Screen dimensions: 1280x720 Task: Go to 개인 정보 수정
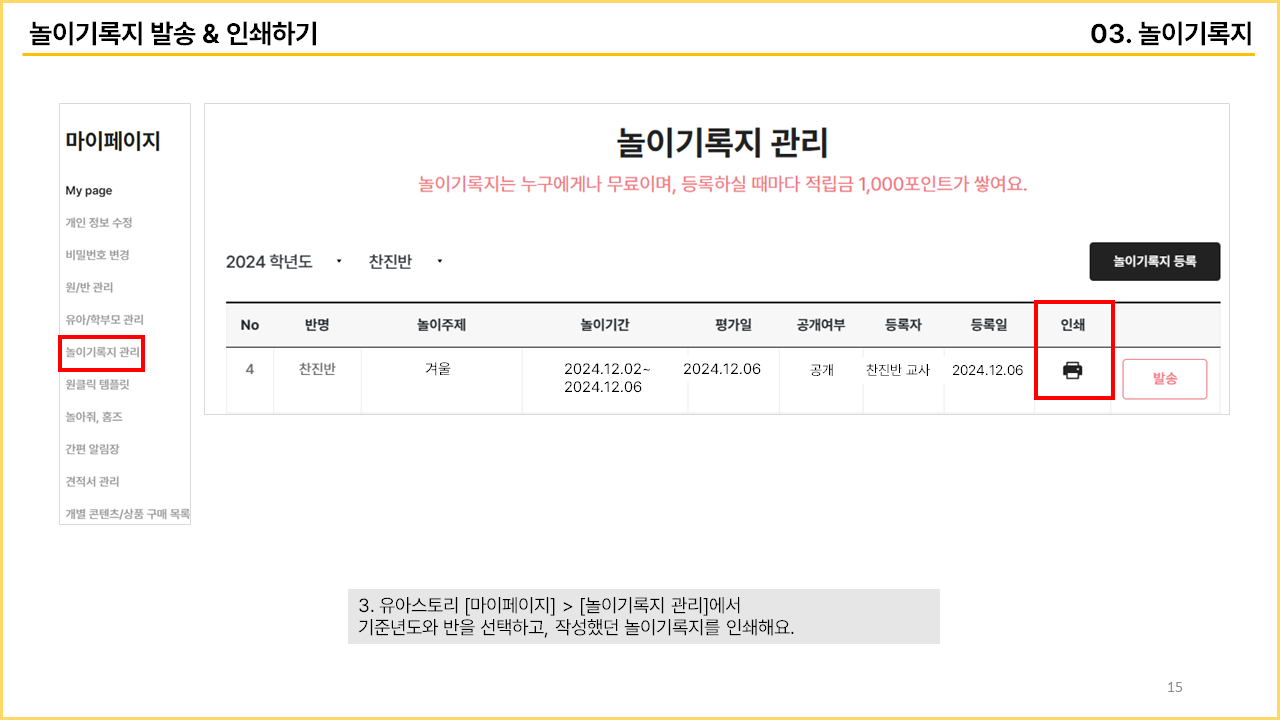[99, 223]
